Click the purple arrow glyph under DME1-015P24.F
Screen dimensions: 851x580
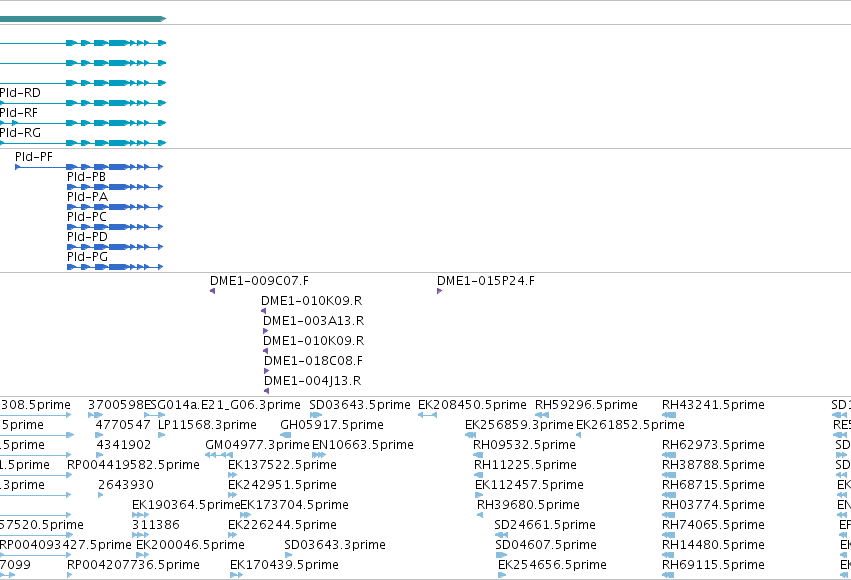[x=439, y=291]
